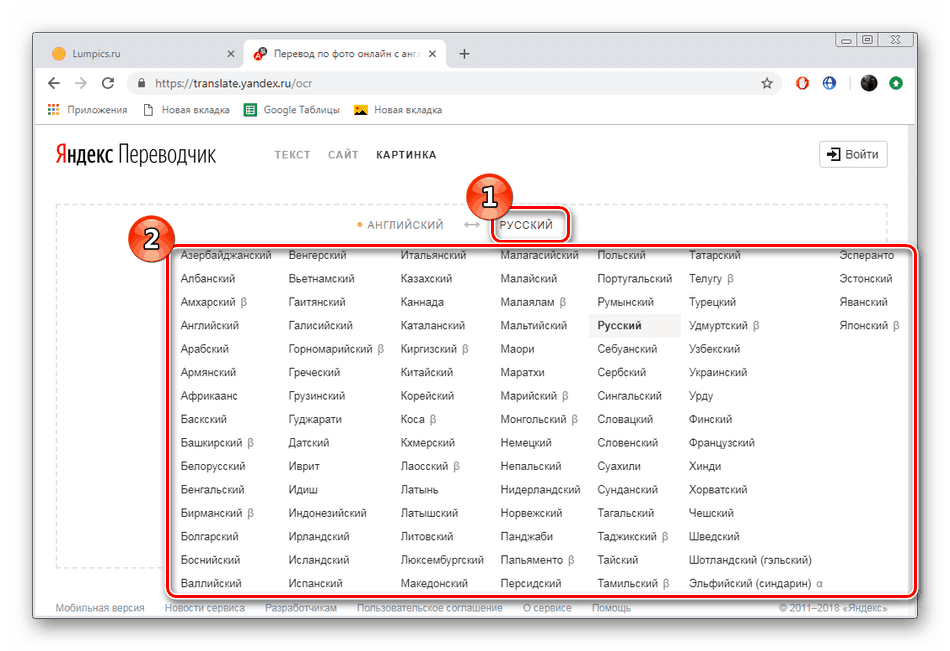This screenshot has width=950, height=651.
Task: Switch to the САЙТ mode
Action: pyautogui.click(x=344, y=155)
